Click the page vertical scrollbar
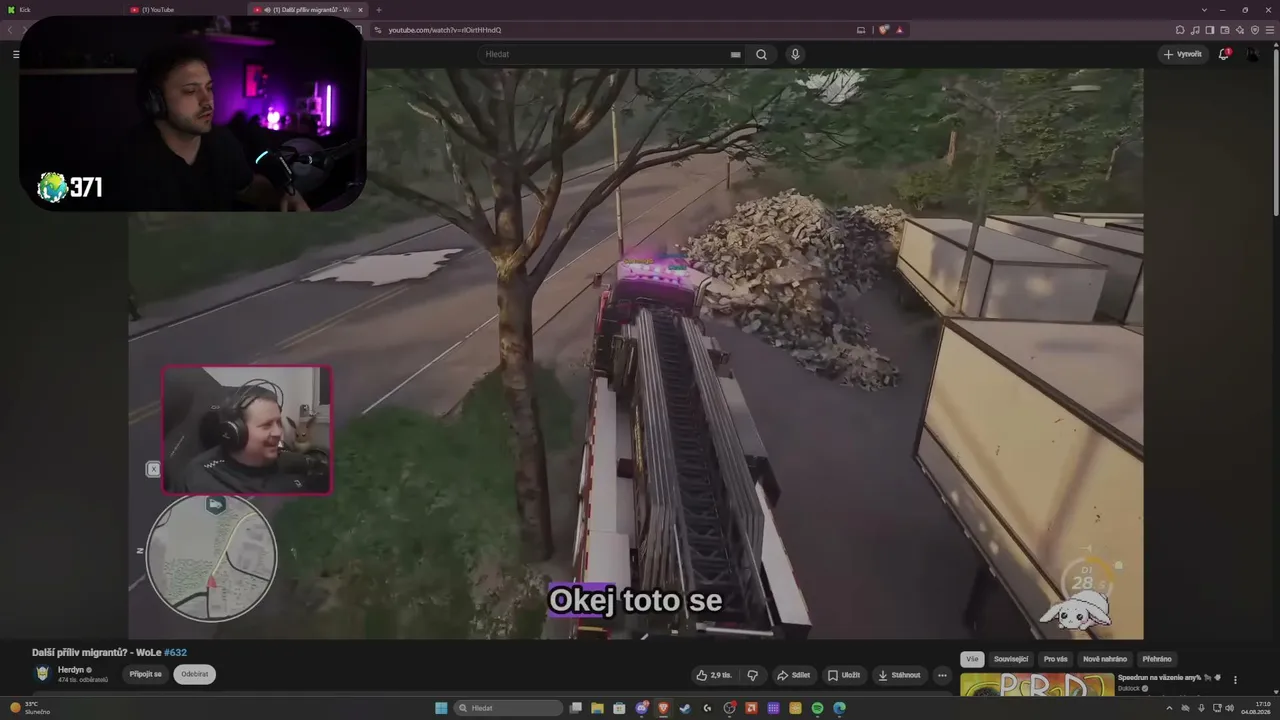Viewport: 1280px width, 720px height. pos(1275,130)
